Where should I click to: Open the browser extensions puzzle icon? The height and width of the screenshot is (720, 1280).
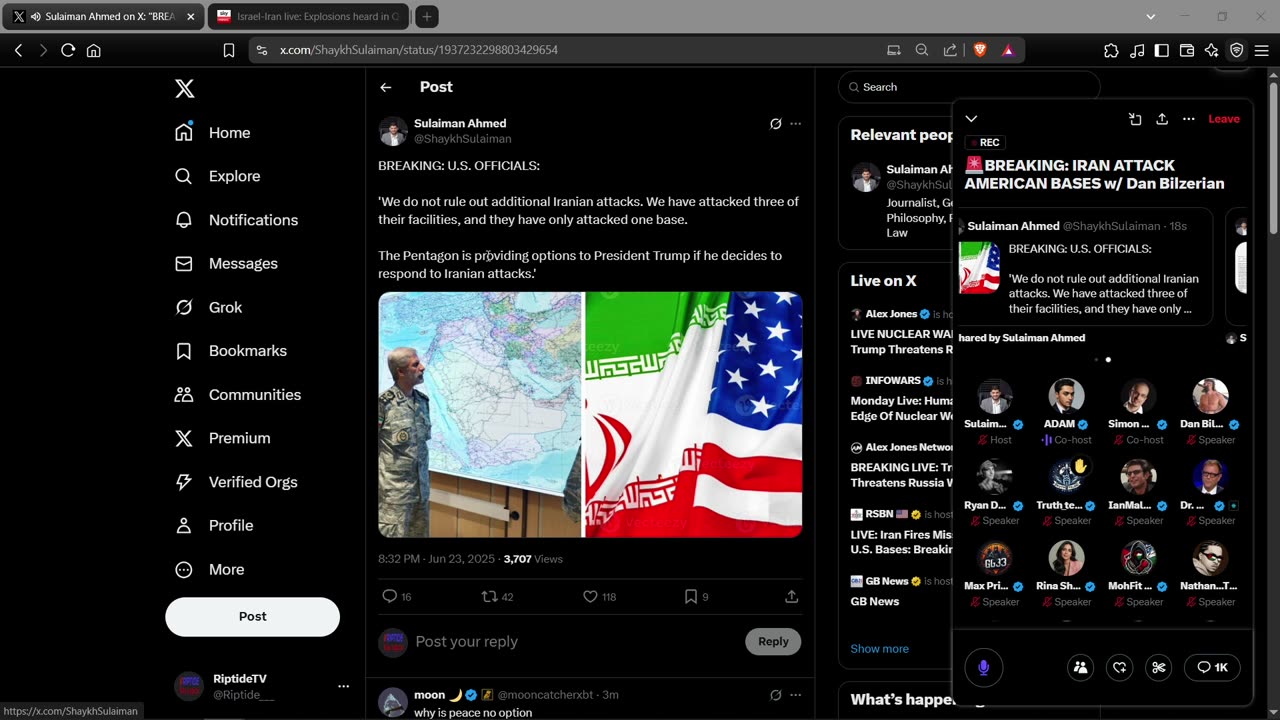pyautogui.click(x=1111, y=50)
